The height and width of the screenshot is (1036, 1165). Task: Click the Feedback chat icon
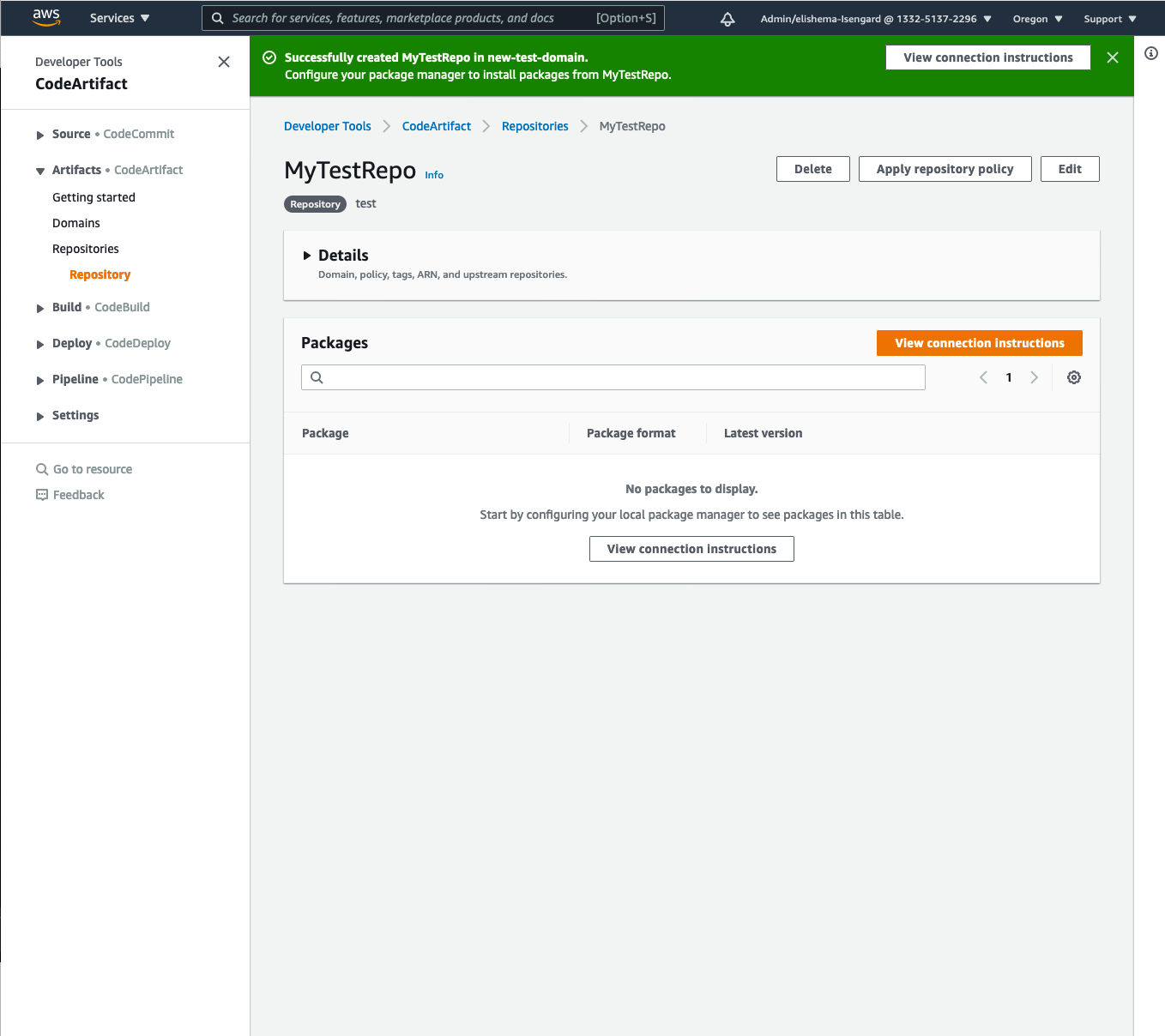click(x=42, y=495)
